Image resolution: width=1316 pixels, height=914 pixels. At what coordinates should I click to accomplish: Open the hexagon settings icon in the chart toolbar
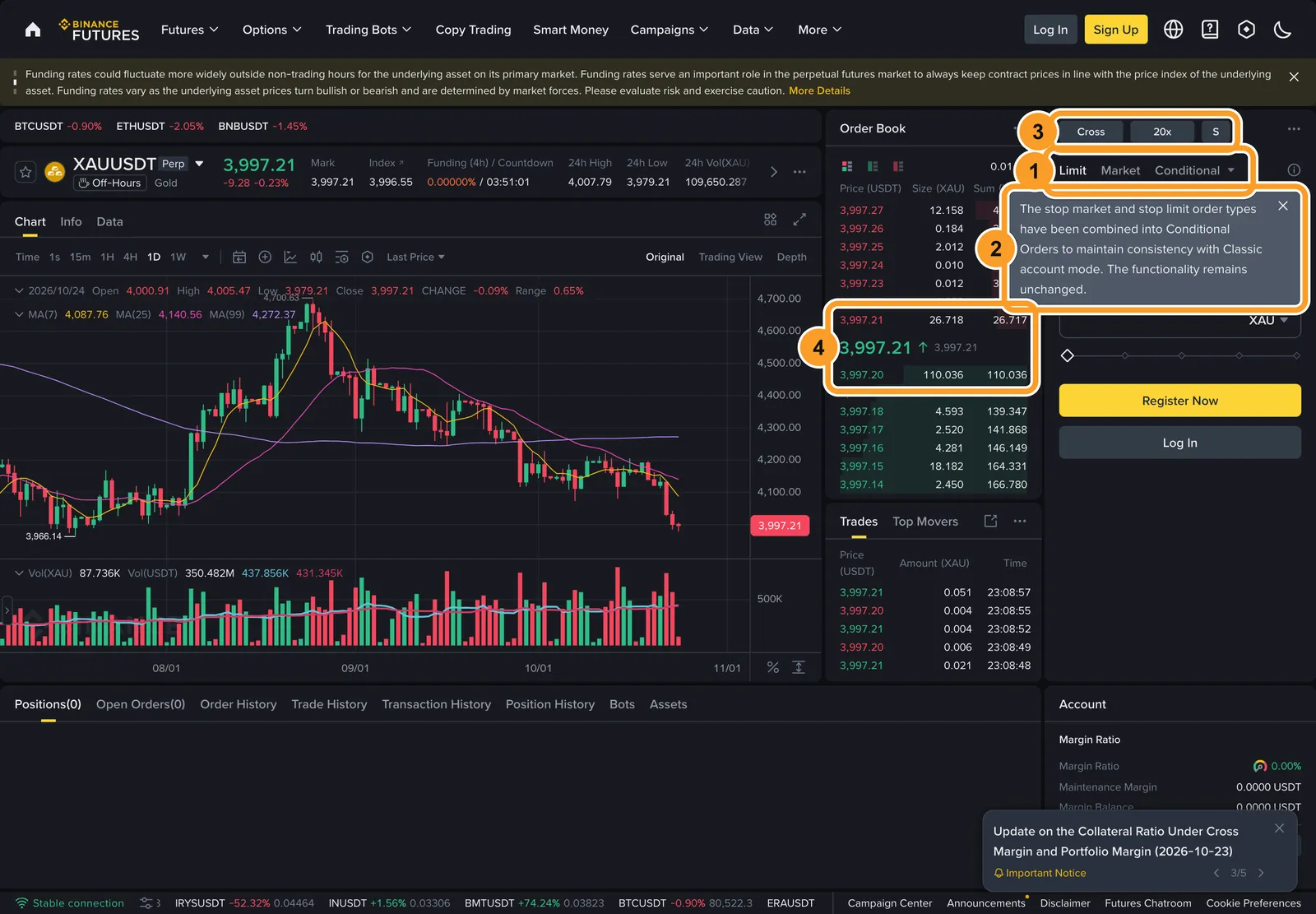click(368, 257)
